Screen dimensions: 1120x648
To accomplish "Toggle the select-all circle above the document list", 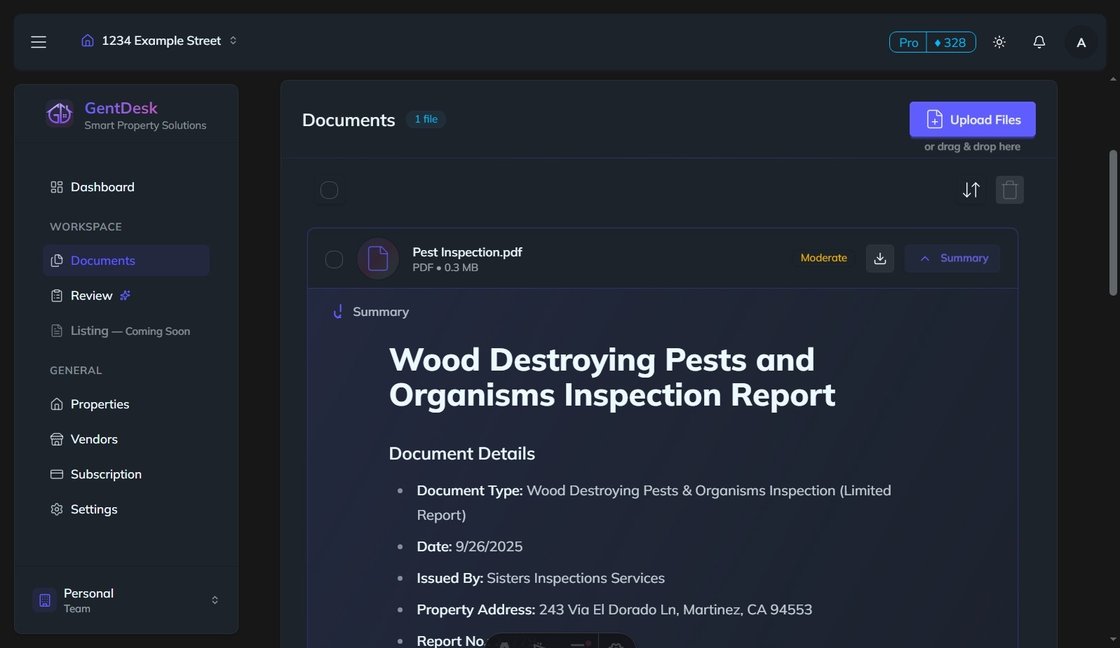I will coord(329,189).
